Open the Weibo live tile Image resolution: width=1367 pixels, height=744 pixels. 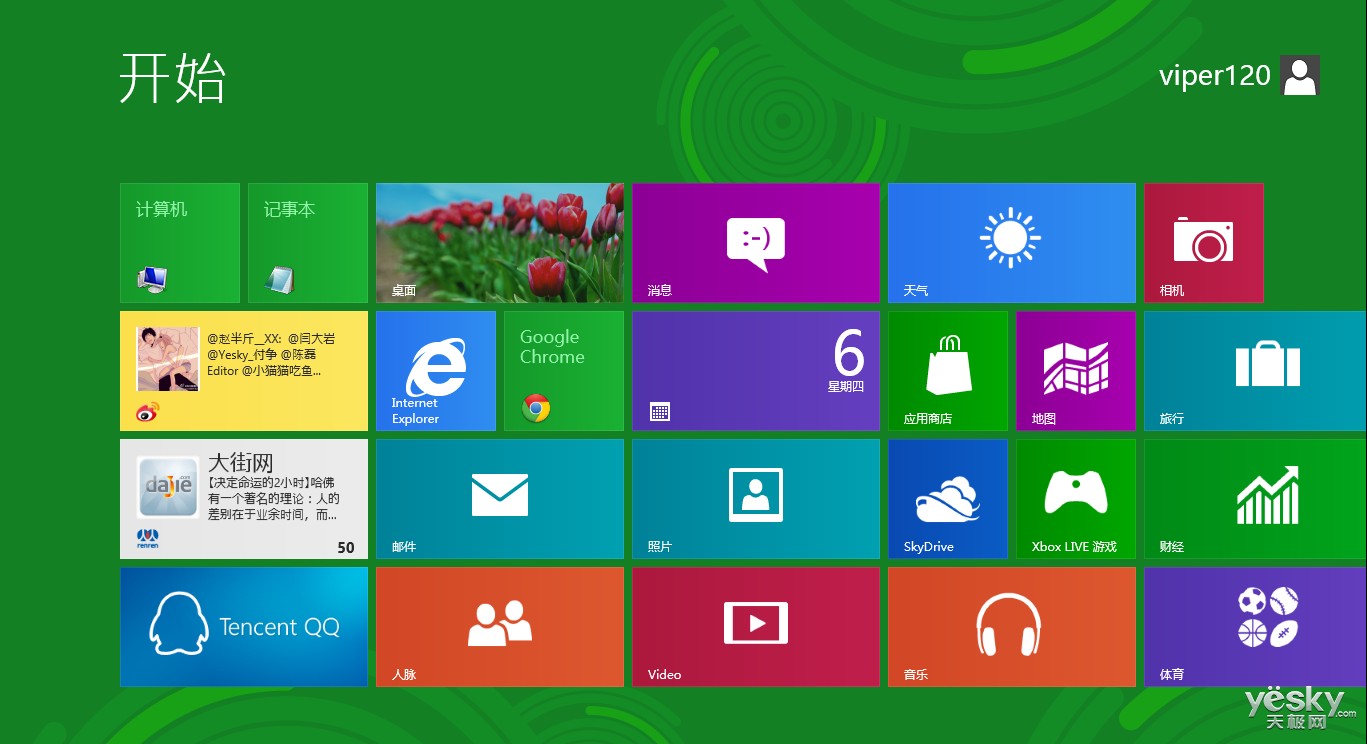click(244, 371)
